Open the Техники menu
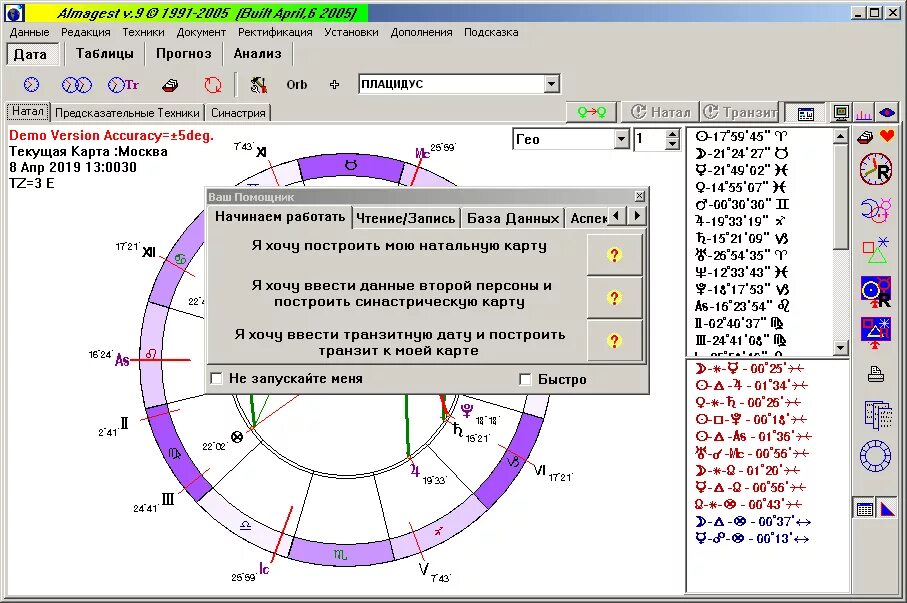This screenshot has width=907, height=603. click(x=143, y=32)
